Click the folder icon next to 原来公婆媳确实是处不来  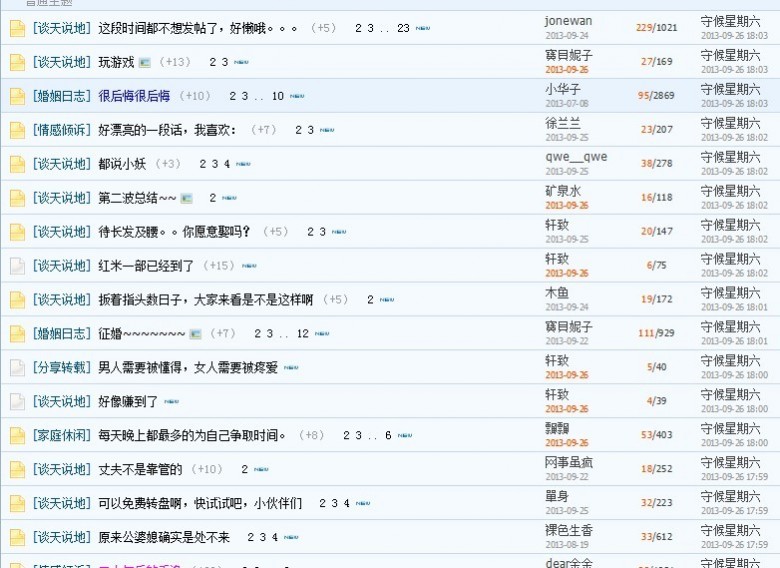17,538
